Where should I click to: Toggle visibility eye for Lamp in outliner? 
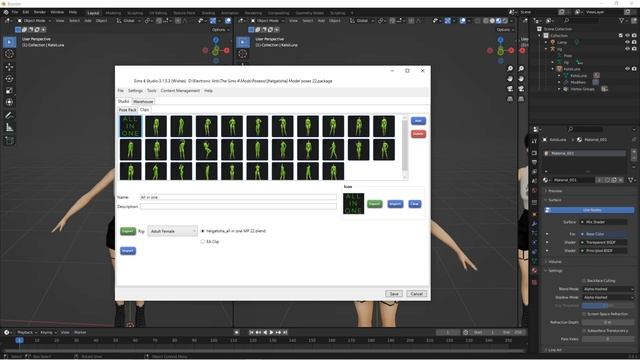(x=627, y=42)
